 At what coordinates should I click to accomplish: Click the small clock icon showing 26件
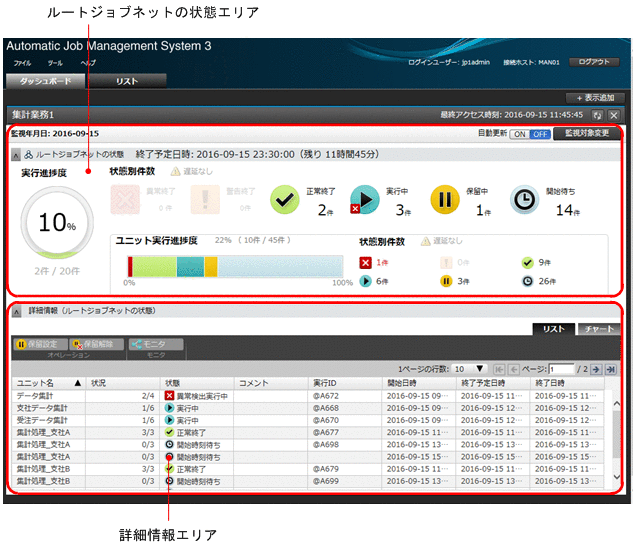527,281
